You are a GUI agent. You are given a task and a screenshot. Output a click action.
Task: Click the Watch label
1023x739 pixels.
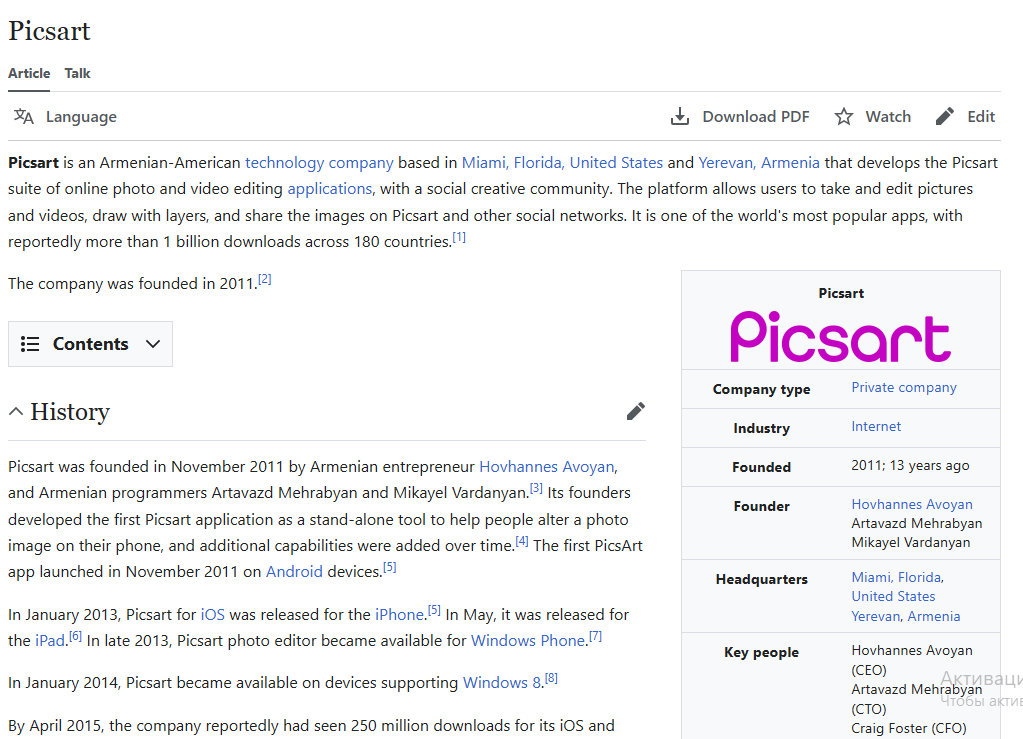[x=888, y=117]
